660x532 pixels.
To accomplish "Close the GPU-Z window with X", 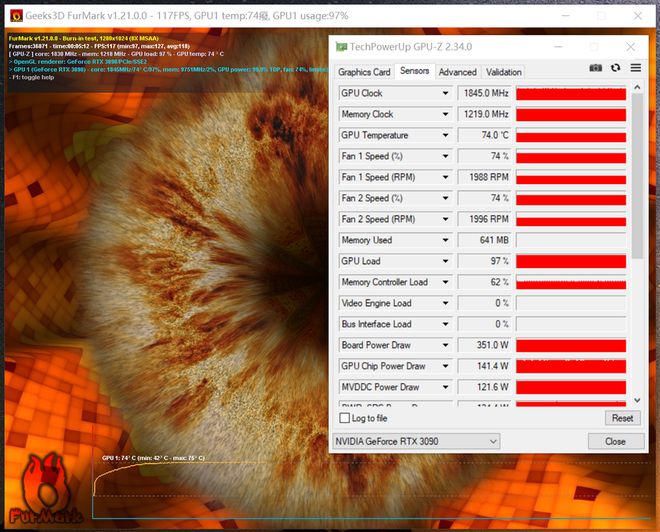I will click(631, 47).
